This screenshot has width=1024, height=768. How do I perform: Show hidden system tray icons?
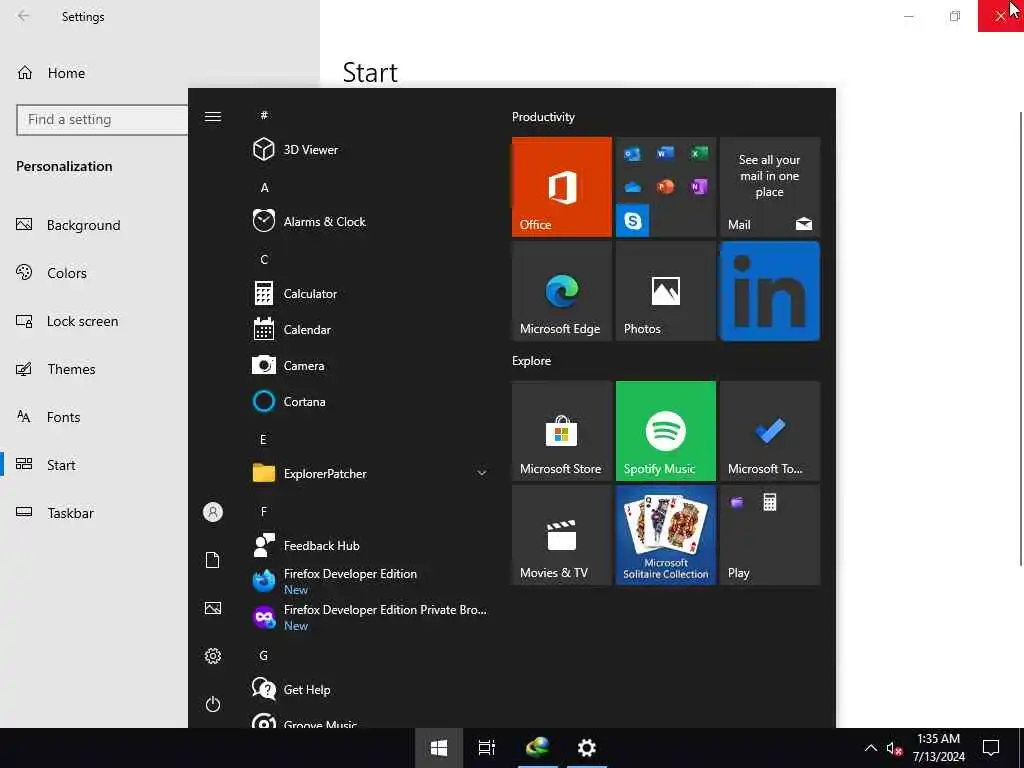[x=871, y=748]
